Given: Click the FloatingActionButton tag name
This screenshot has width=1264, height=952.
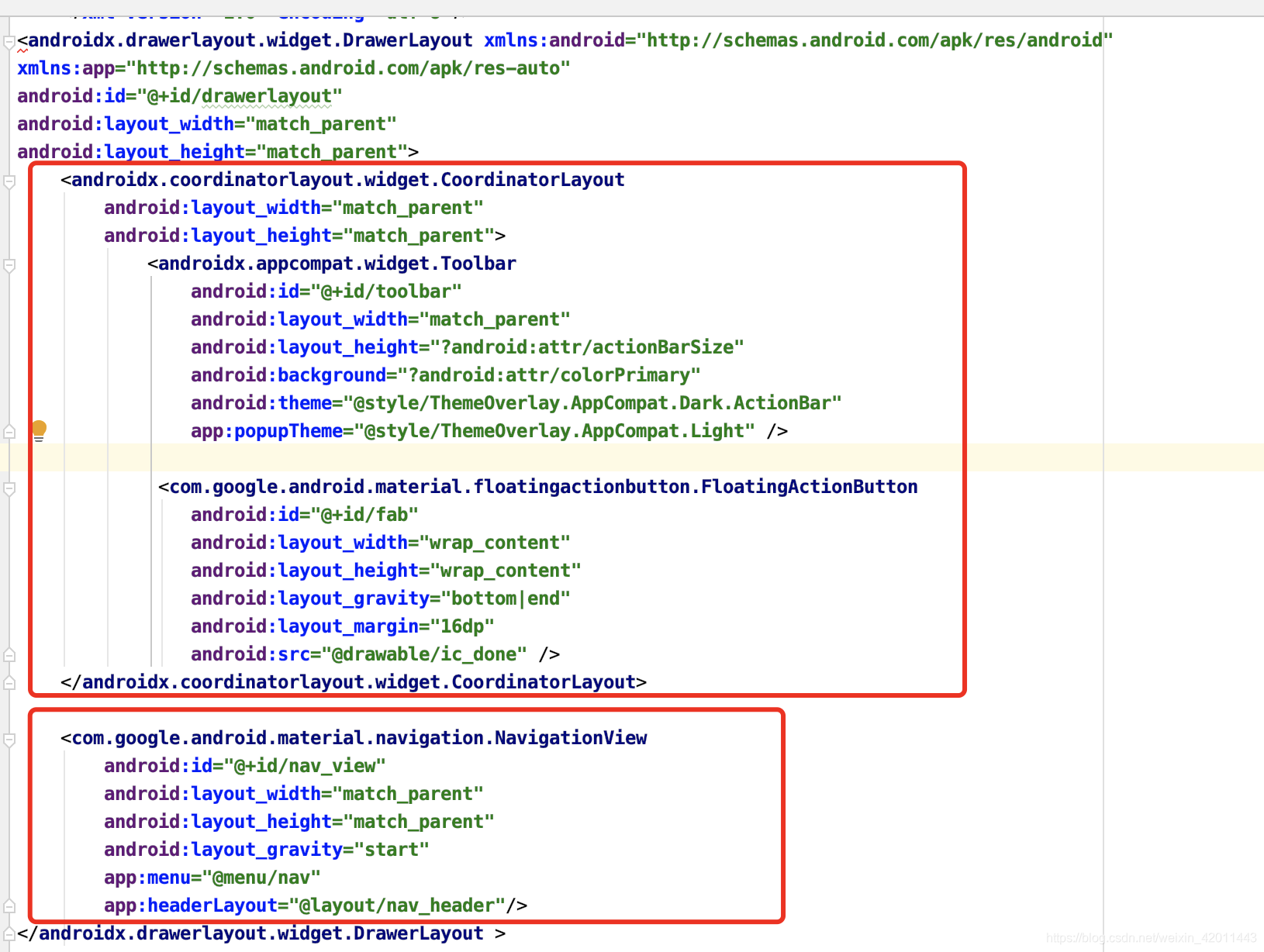Looking at the screenshot, I should pos(544,487).
